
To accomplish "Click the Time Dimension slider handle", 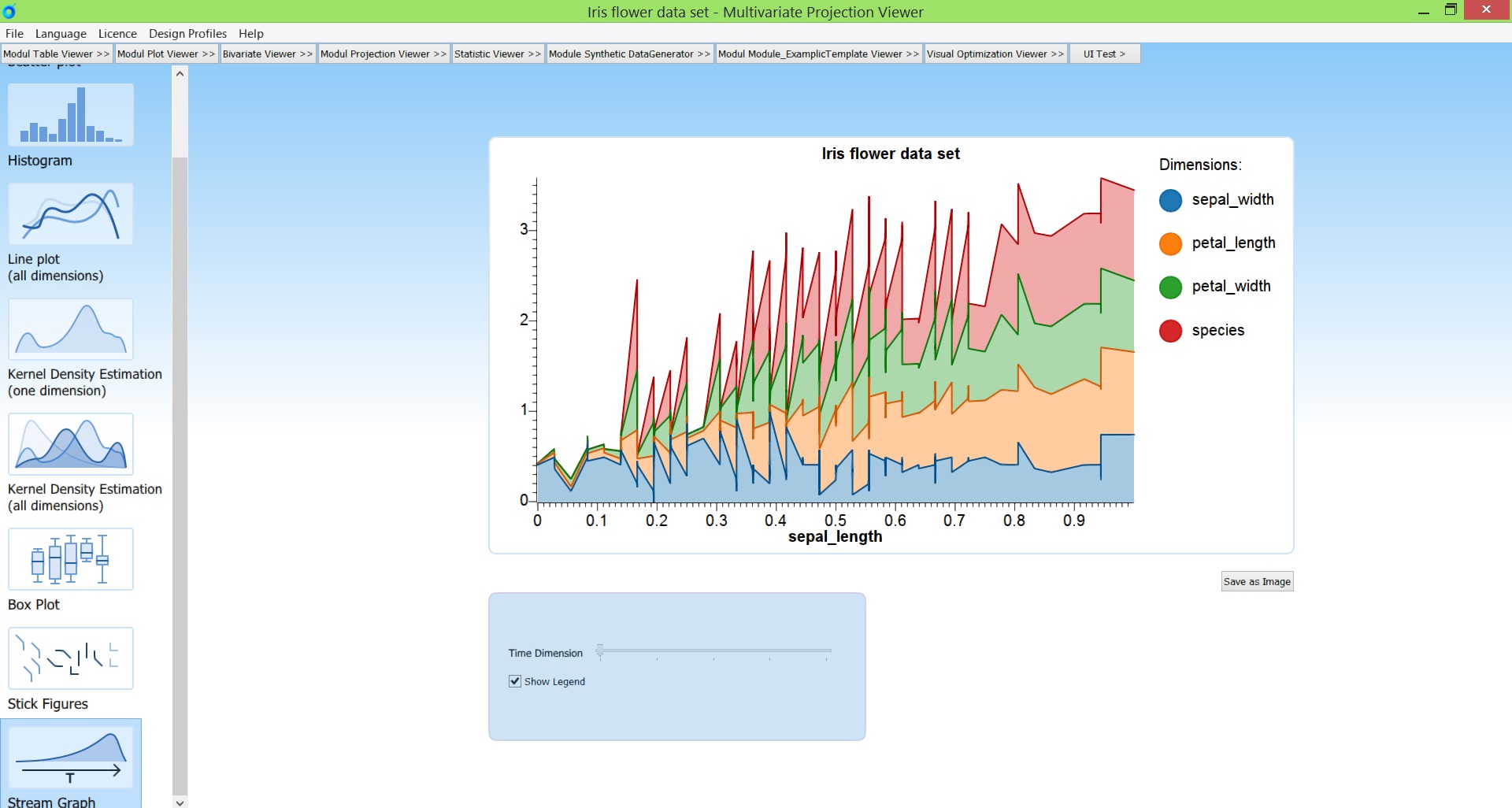I will [600, 651].
